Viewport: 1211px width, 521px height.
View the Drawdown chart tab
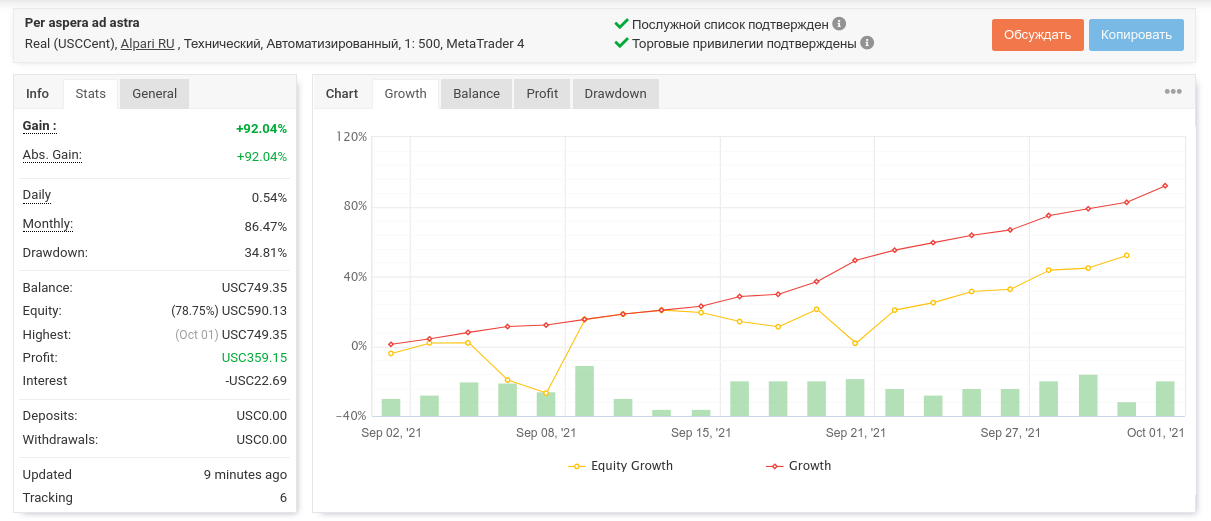pyautogui.click(x=616, y=94)
